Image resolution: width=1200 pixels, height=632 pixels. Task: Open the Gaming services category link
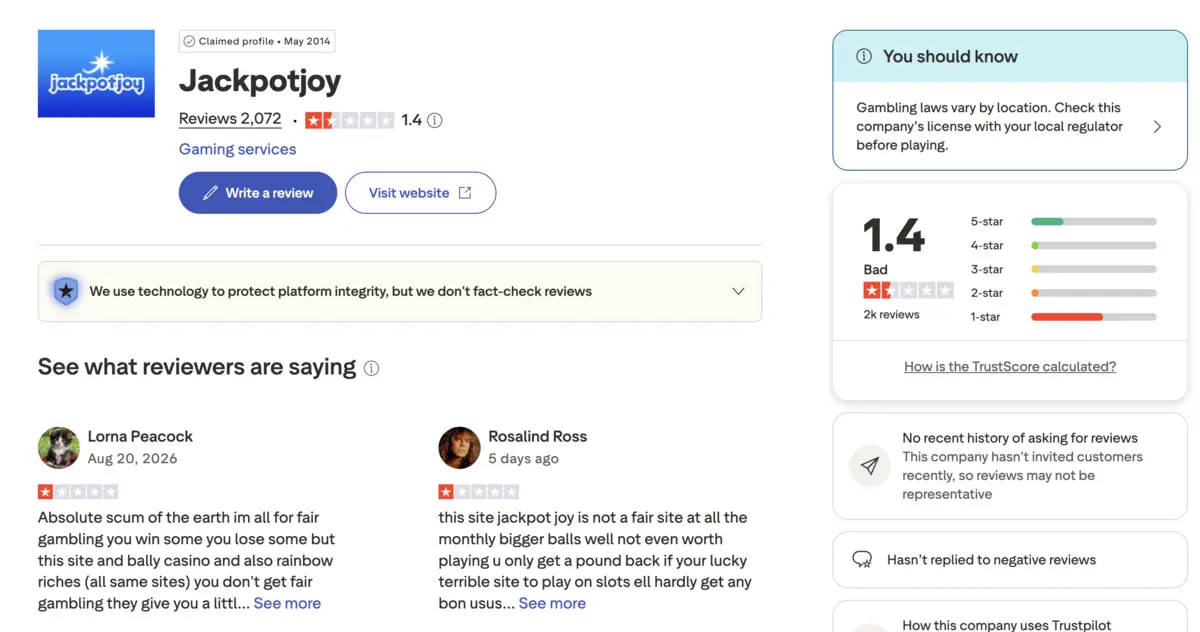tap(237, 149)
